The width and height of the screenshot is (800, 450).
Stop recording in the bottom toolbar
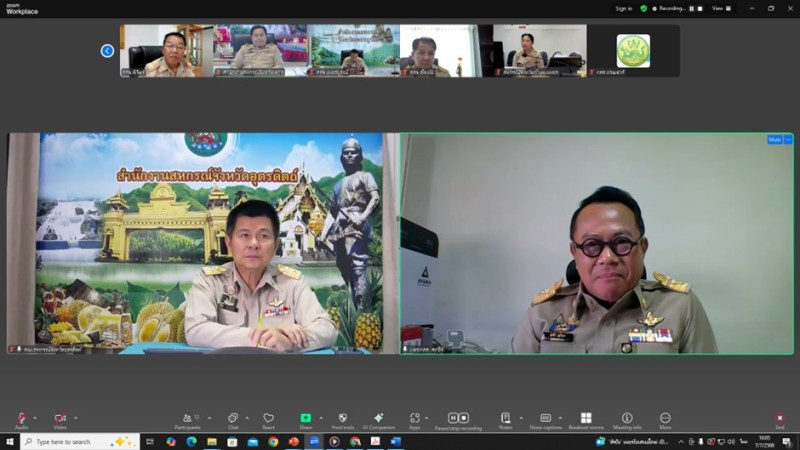pyautogui.click(x=463, y=418)
